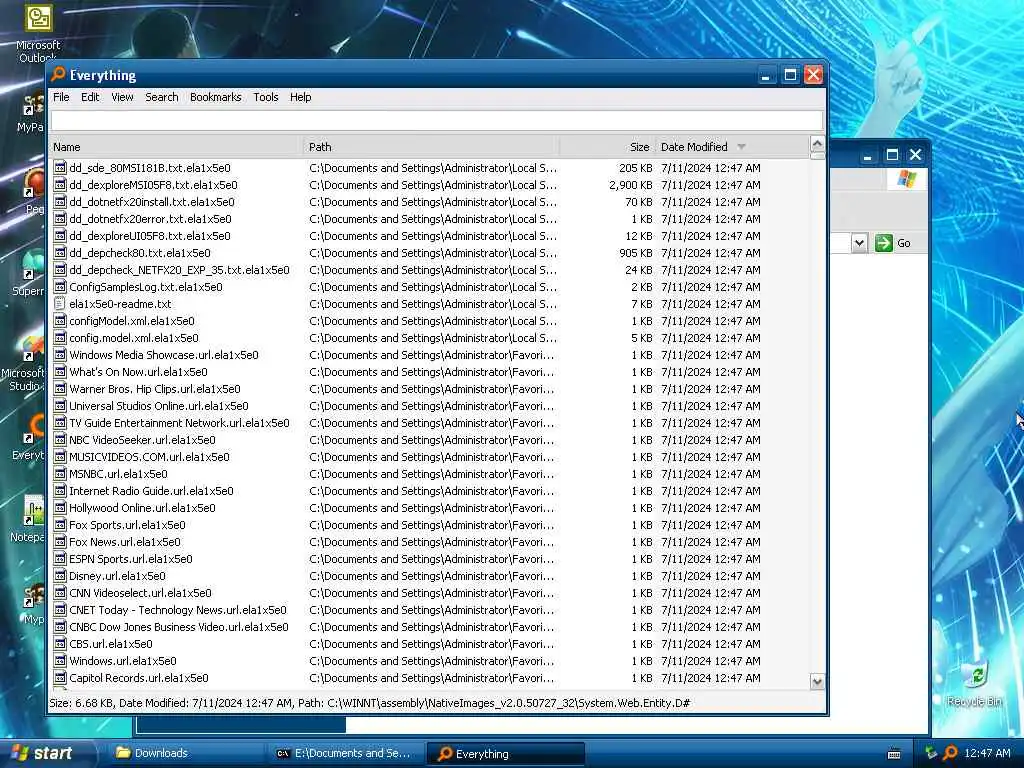Open the address dropdown arrow beside Go
Screen dimensions: 1024x768
click(x=859, y=243)
